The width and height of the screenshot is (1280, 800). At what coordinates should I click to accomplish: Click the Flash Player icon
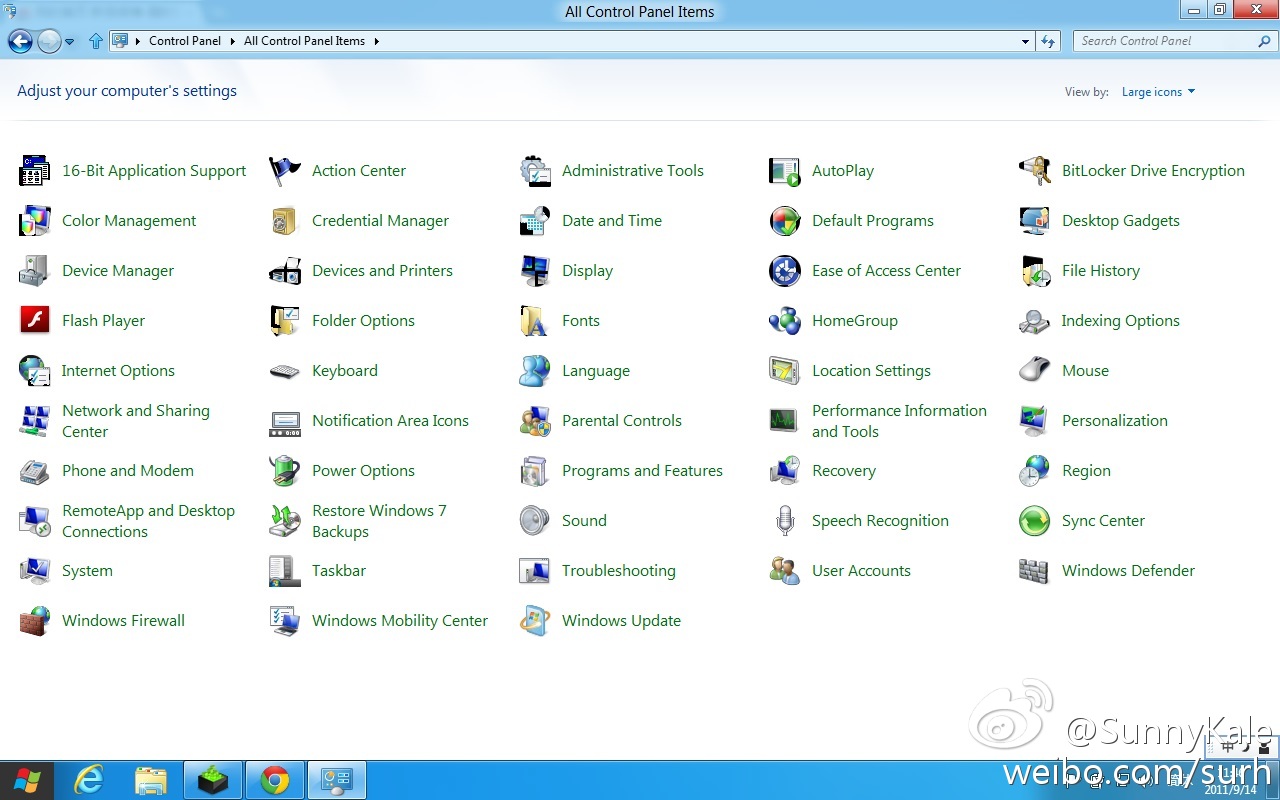click(x=35, y=321)
